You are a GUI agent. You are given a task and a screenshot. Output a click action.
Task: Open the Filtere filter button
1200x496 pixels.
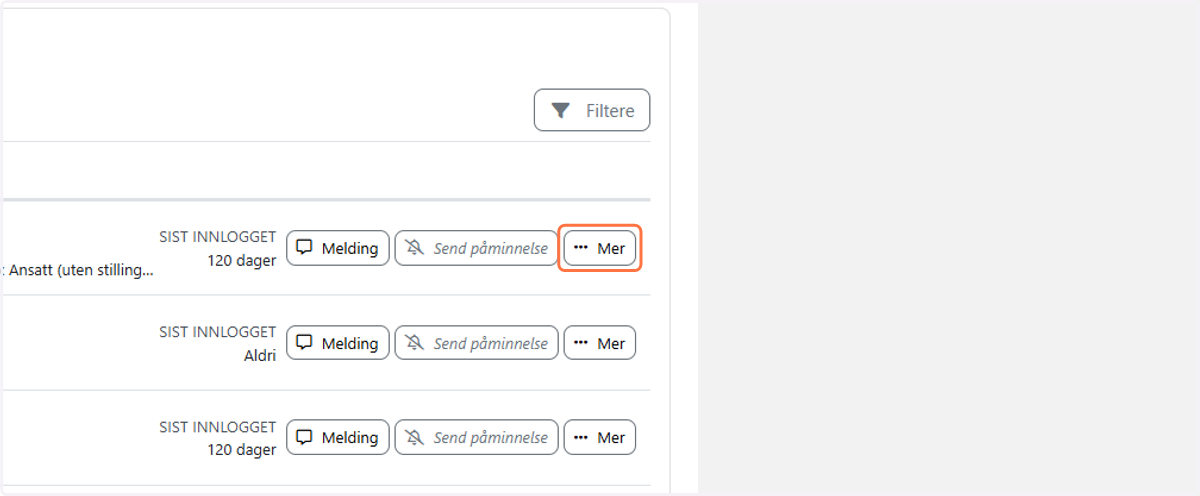(592, 110)
